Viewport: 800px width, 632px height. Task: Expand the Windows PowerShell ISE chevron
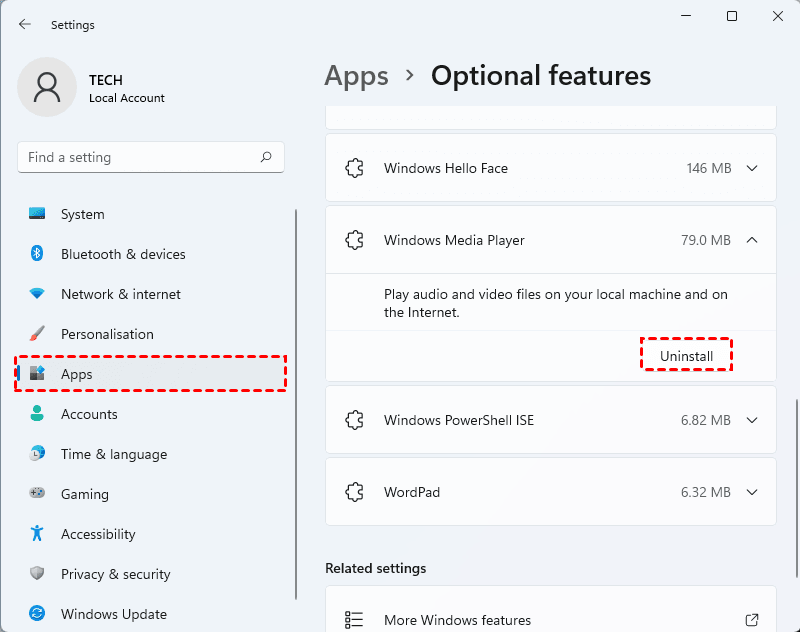coord(752,421)
